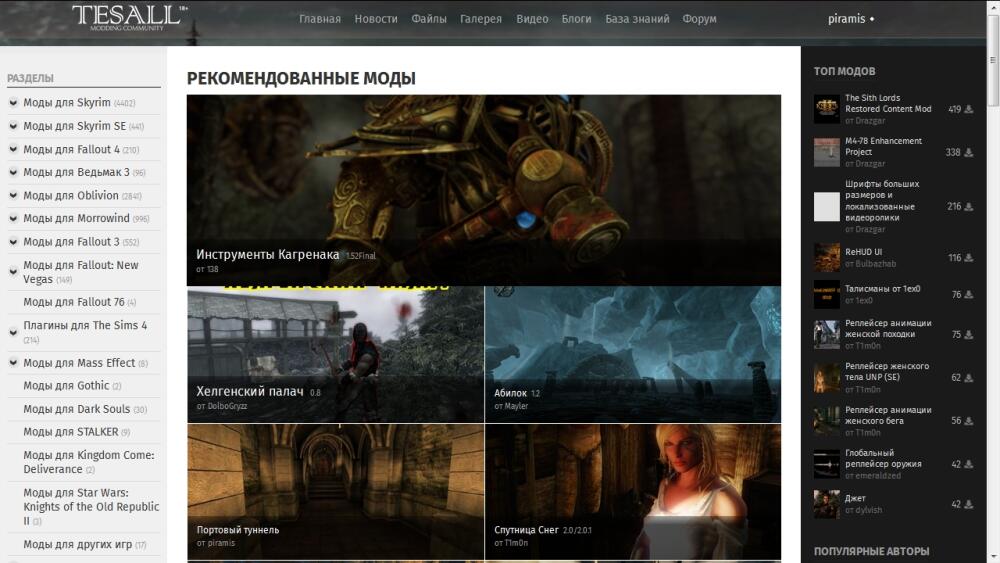Open the TESALL logo home link
This screenshot has height=563, width=1000.
(x=129, y=17)
